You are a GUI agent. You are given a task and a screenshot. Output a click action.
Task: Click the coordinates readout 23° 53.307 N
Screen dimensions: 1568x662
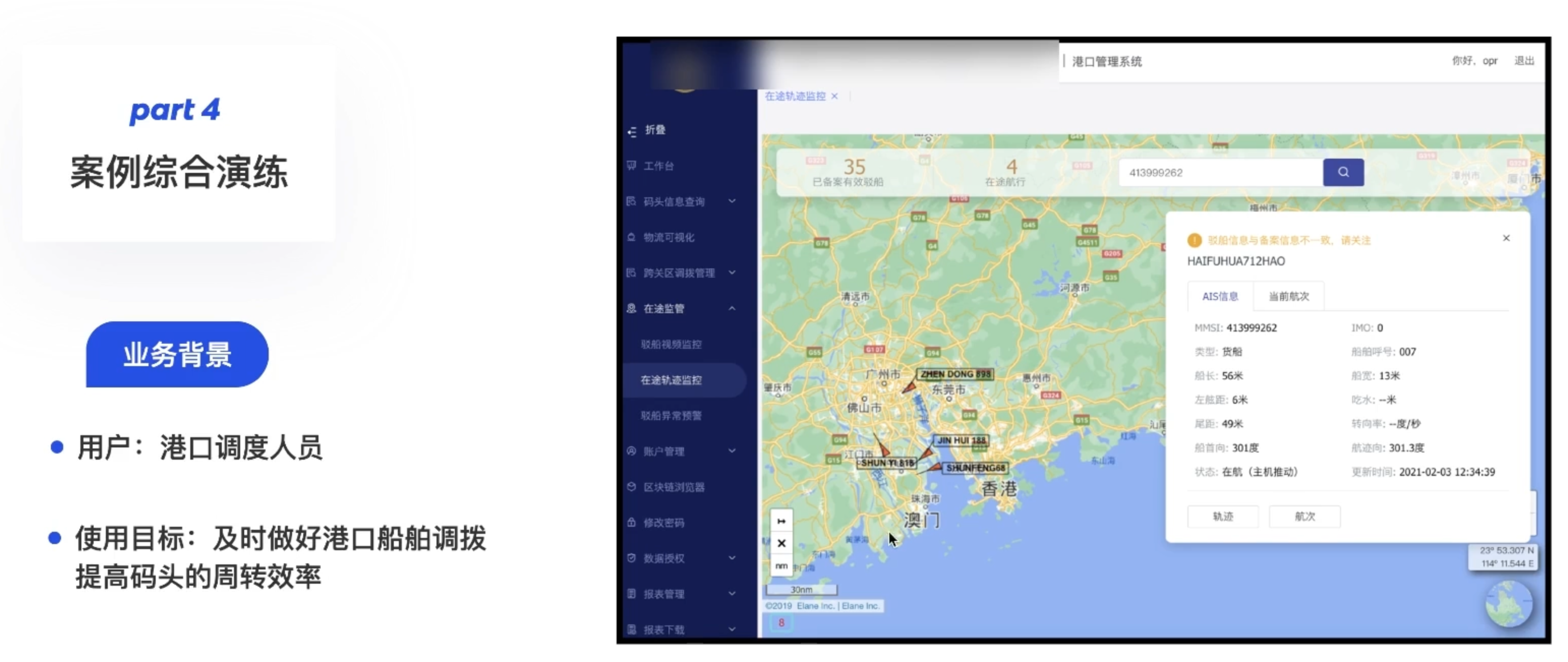coord(1506,550)
